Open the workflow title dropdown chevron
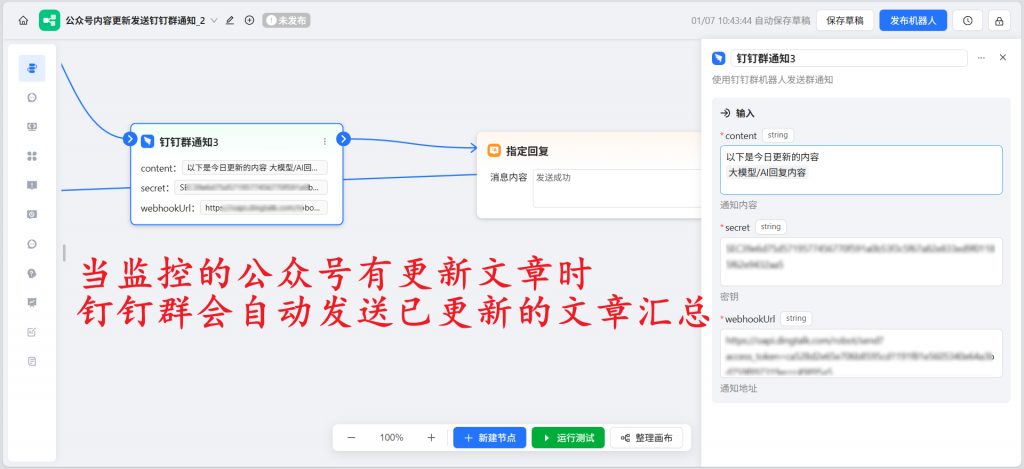This screenshot has height=469, width=1024. [x=214, y=20]
